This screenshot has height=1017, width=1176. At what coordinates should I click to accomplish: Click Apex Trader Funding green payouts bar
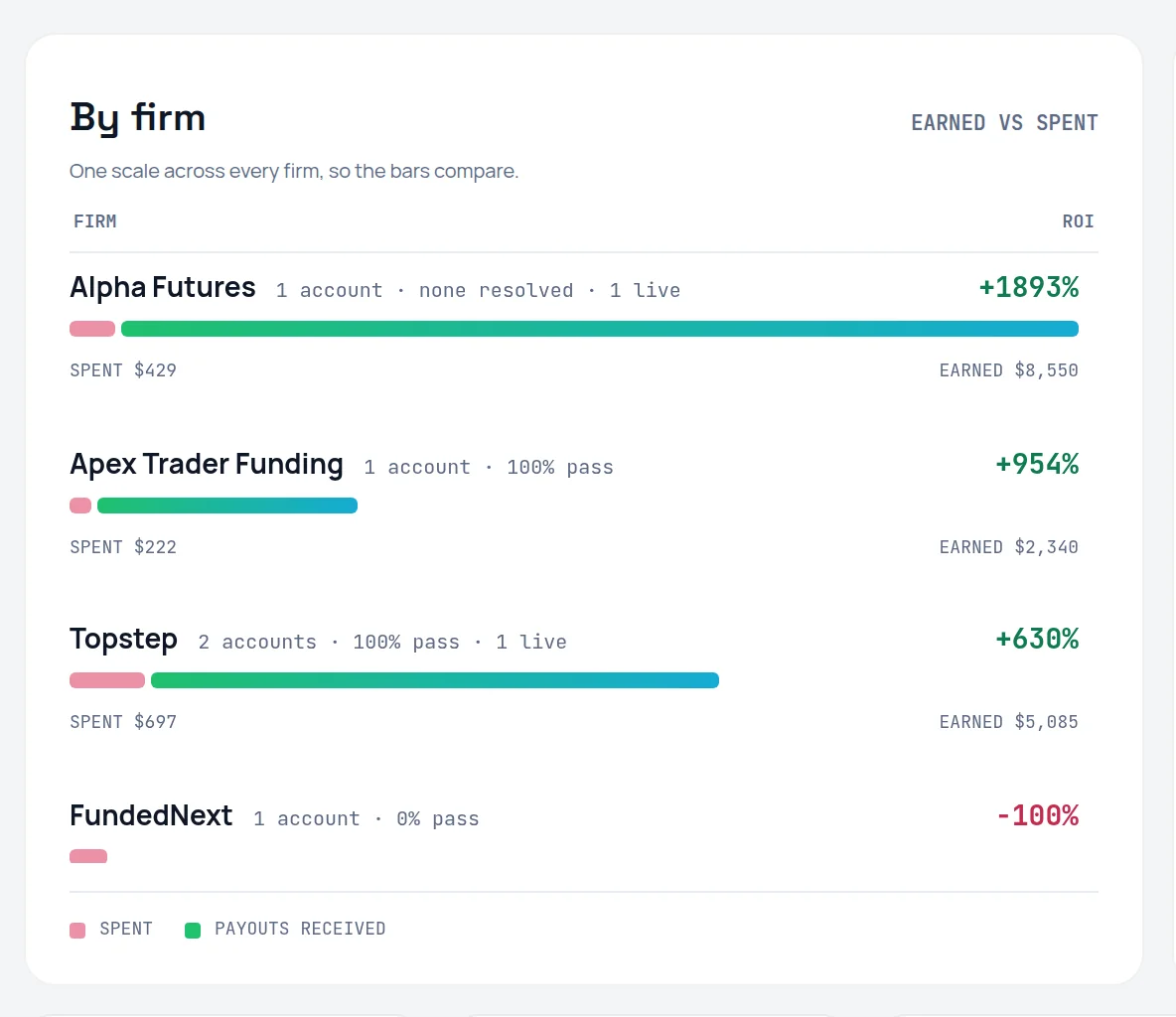click(x=227, y=506)
